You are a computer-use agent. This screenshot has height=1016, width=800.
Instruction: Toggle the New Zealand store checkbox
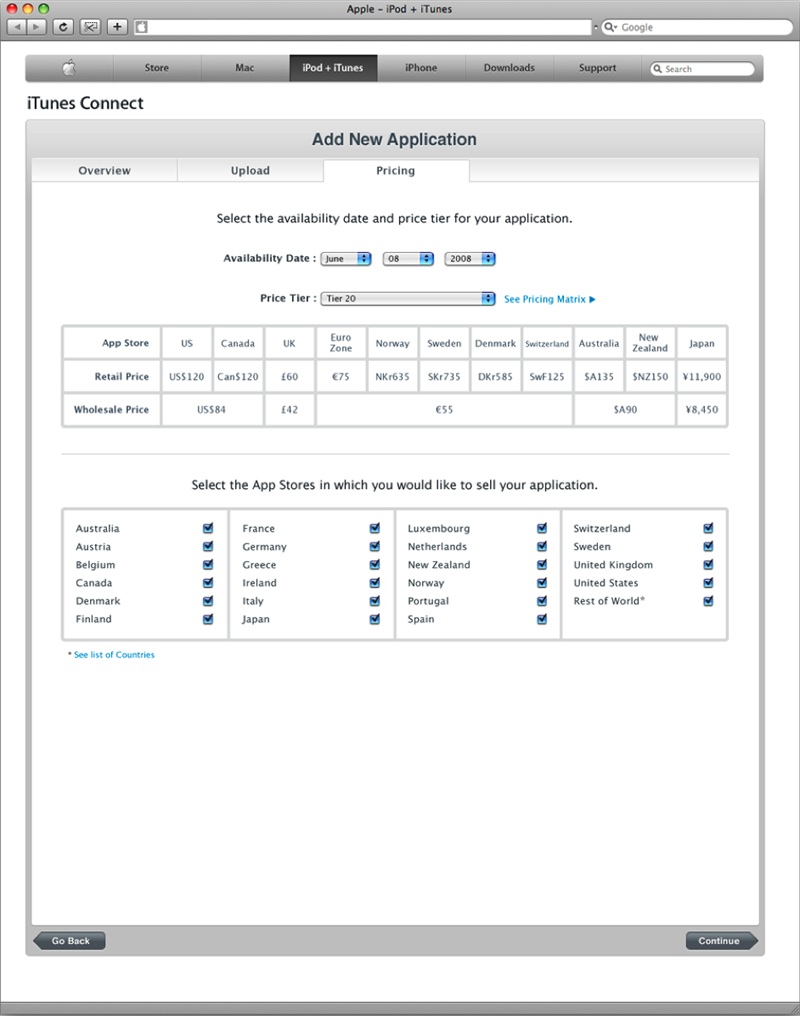tap(542, 564)
